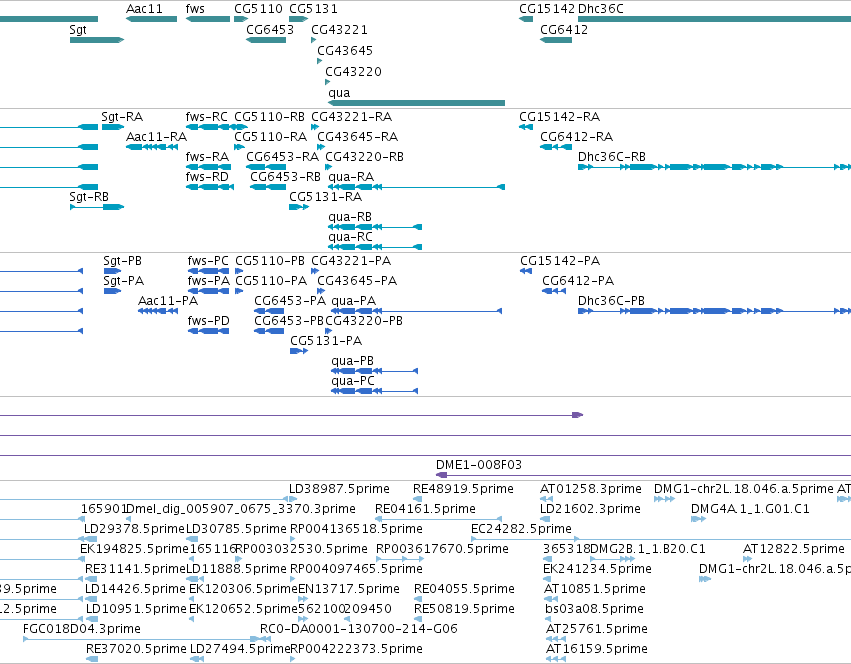This screenshot has width=851, height=664.
Task: Click protein CG43220-PB
Action: point(328,331)
